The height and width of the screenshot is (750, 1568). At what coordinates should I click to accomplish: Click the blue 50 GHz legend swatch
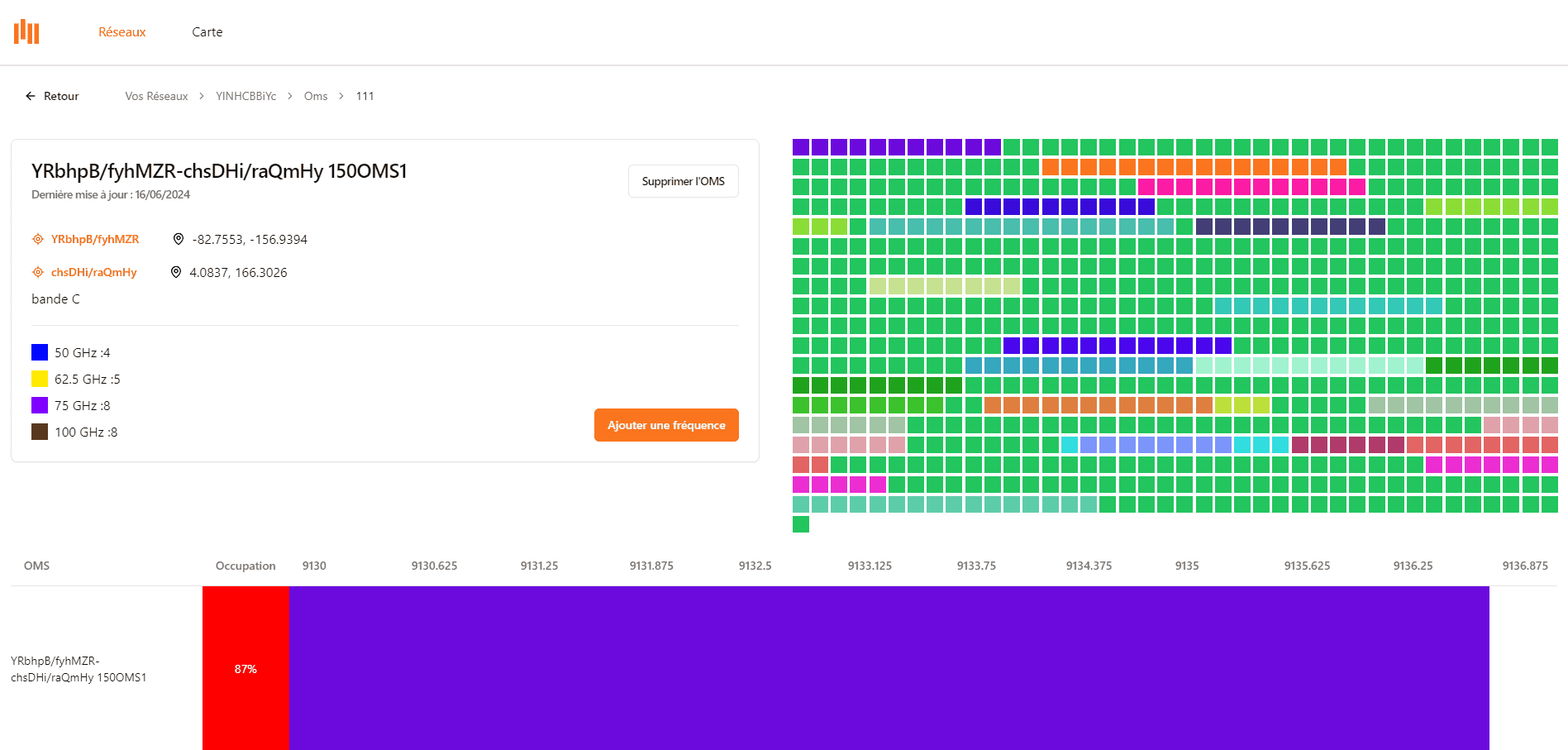tap(40, 353)
